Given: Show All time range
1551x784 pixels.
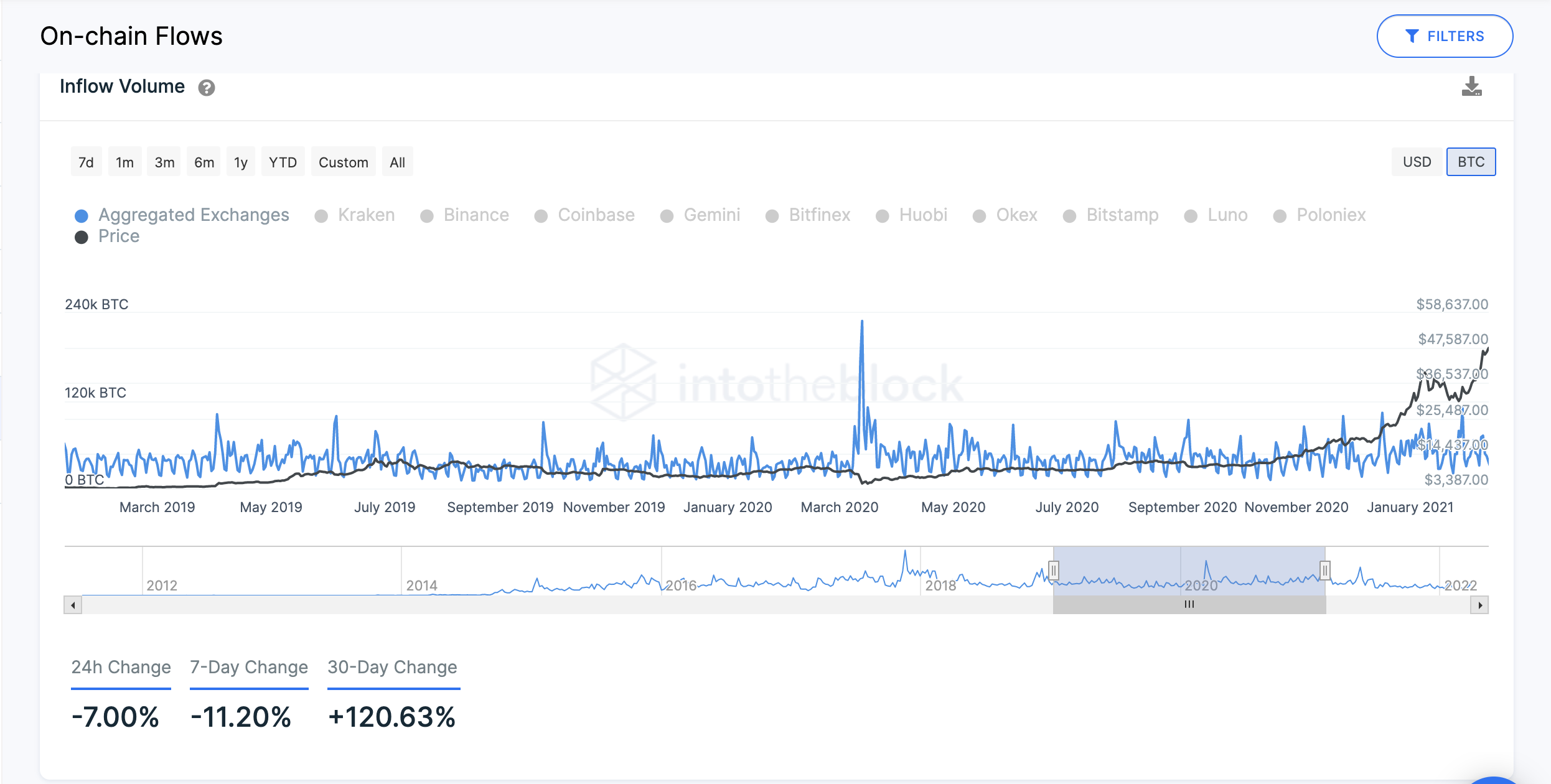Looking at the screenshot, I should coord(397,162).
